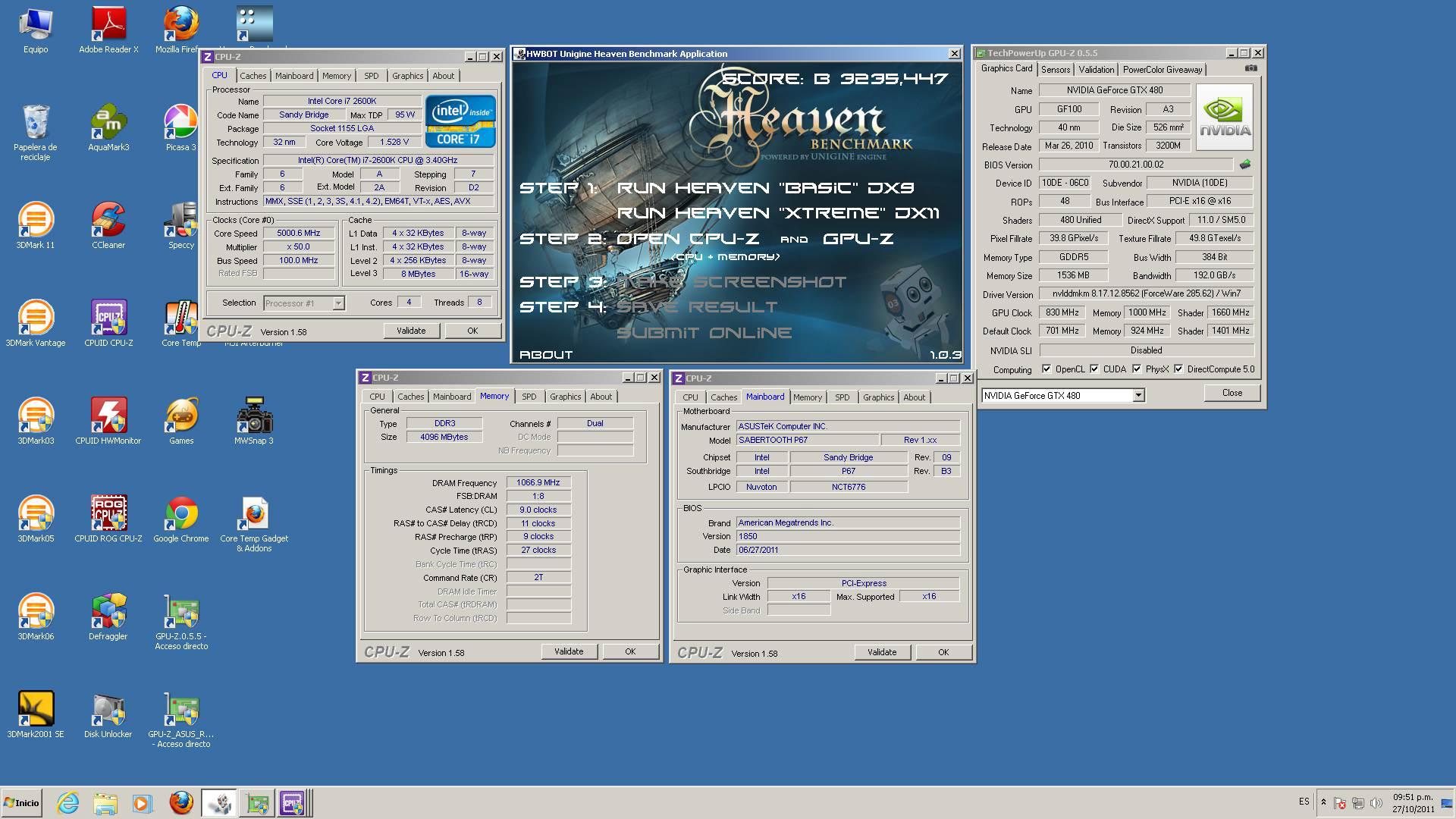Open CPUID HWMonitor desktop icon

[x=108, y=421]
